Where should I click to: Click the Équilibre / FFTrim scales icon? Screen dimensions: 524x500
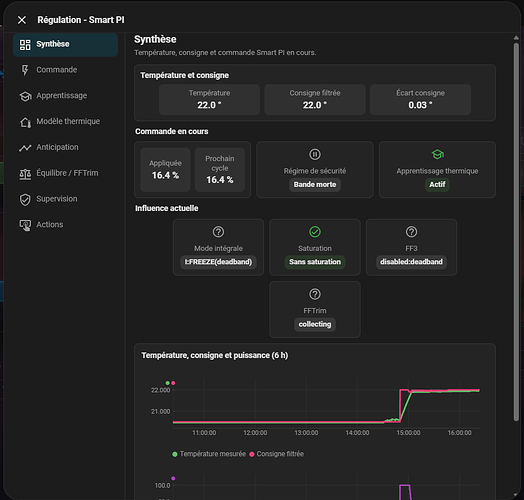coord(25,173)
